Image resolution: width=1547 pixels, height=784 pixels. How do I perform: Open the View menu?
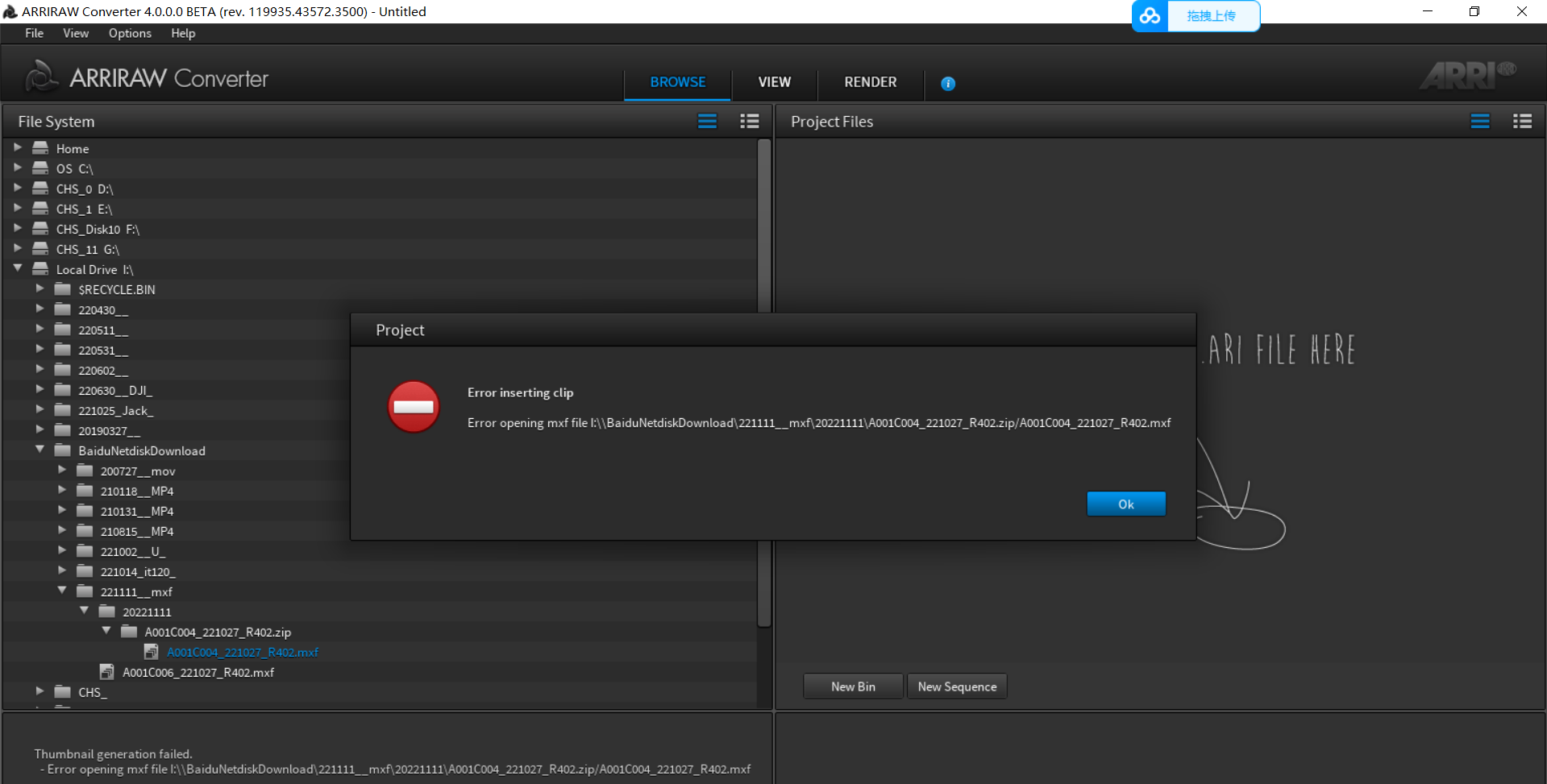(x=76, y=33)
